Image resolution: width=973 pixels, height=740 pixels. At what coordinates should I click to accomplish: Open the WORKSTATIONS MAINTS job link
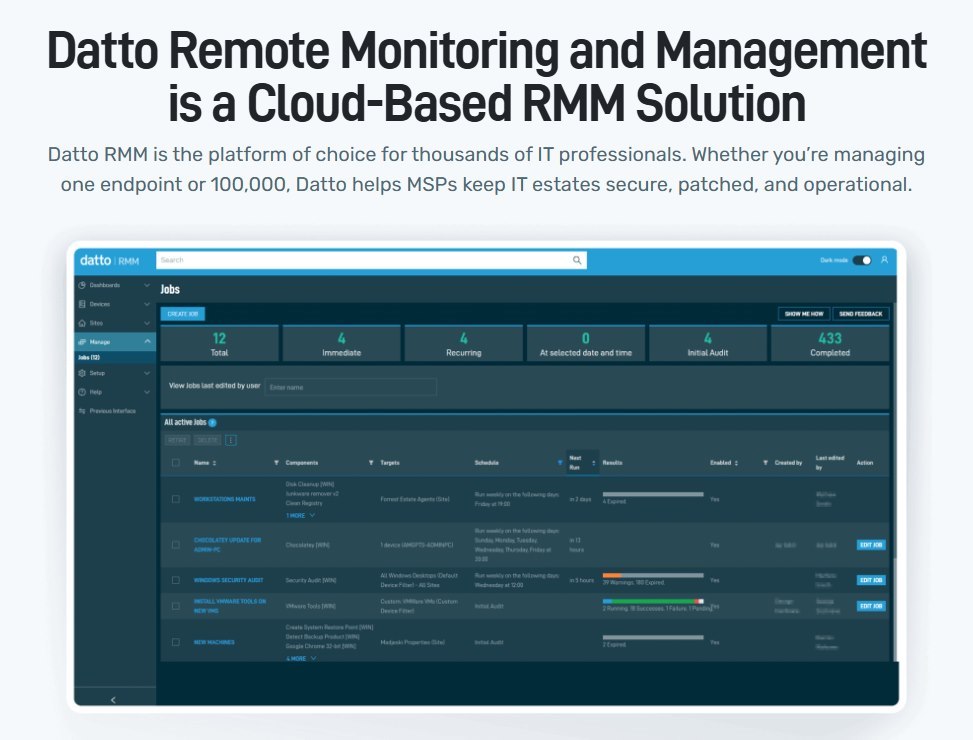pos(225,497)
